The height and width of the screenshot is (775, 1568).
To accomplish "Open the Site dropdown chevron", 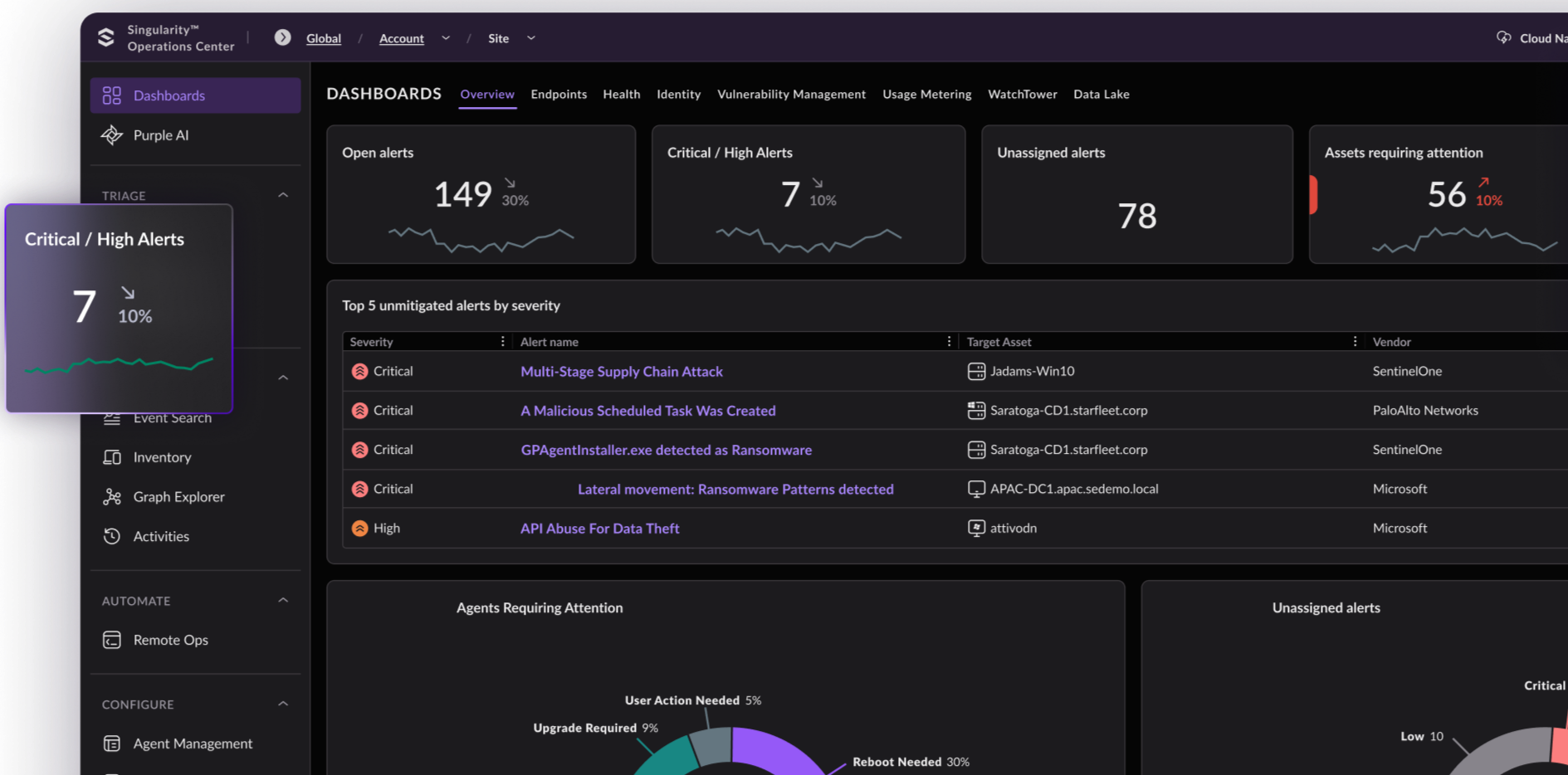I will click(x=531, y=38).
